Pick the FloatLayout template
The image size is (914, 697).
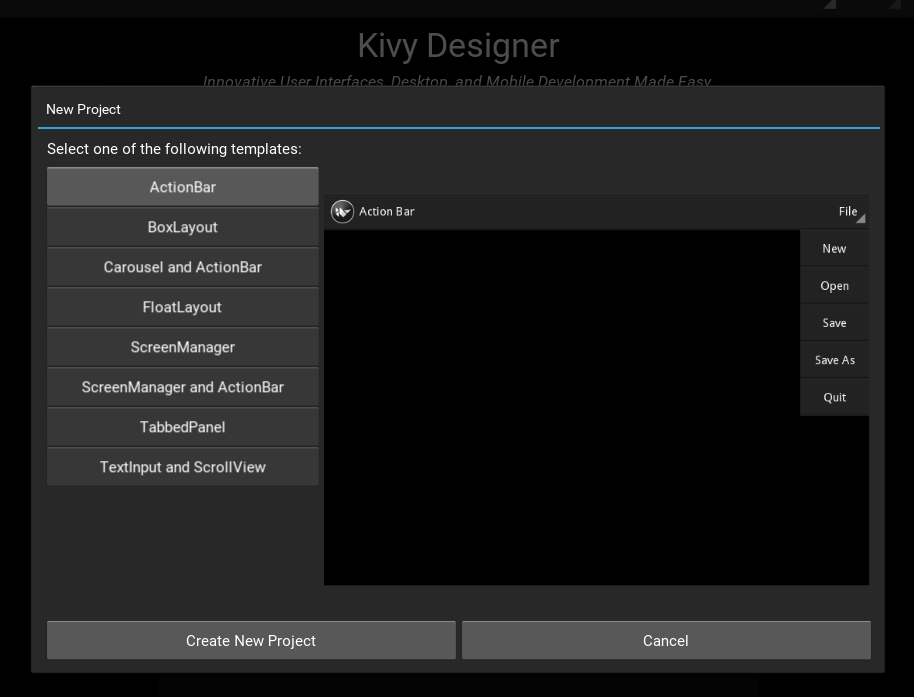click(182, 307)
